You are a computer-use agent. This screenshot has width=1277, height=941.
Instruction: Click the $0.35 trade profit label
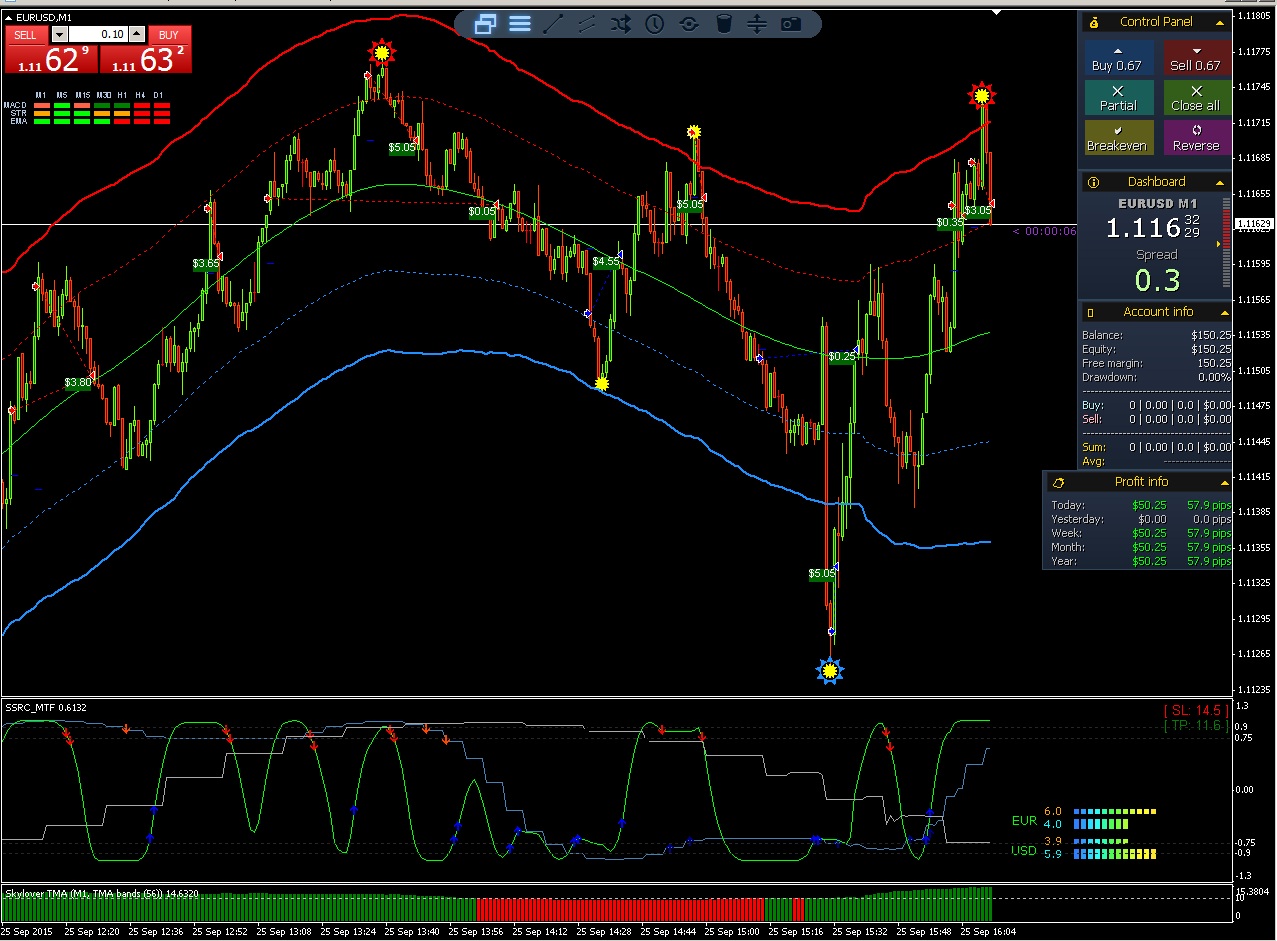950,222
